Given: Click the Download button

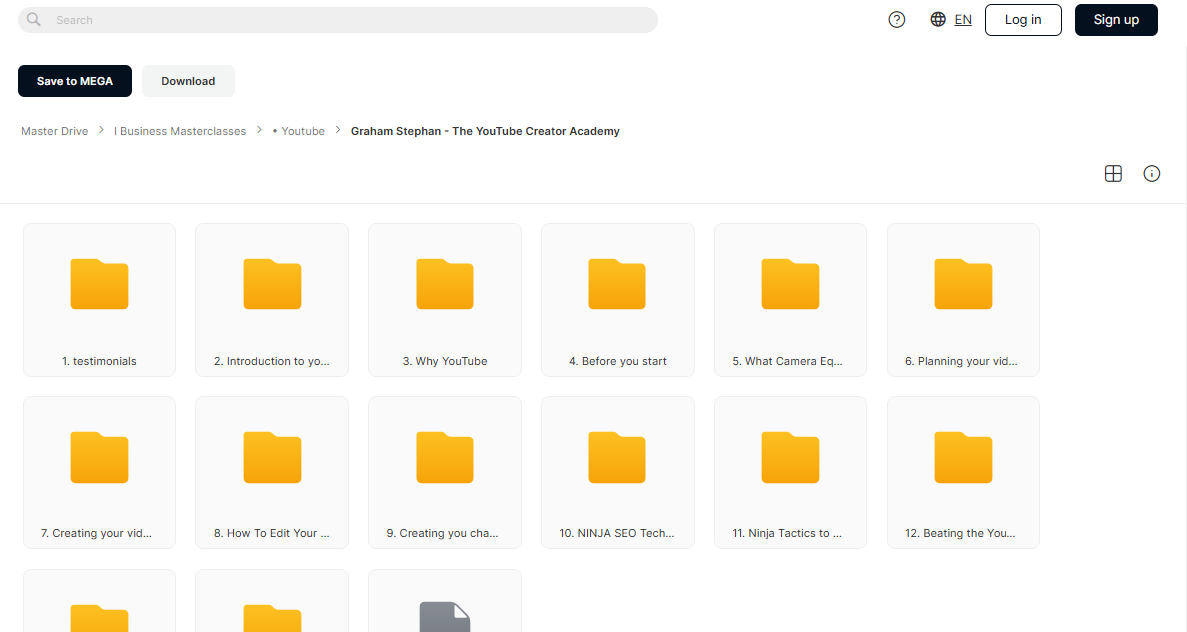Looking at the screenshot, I should click(x=188, y=81).
